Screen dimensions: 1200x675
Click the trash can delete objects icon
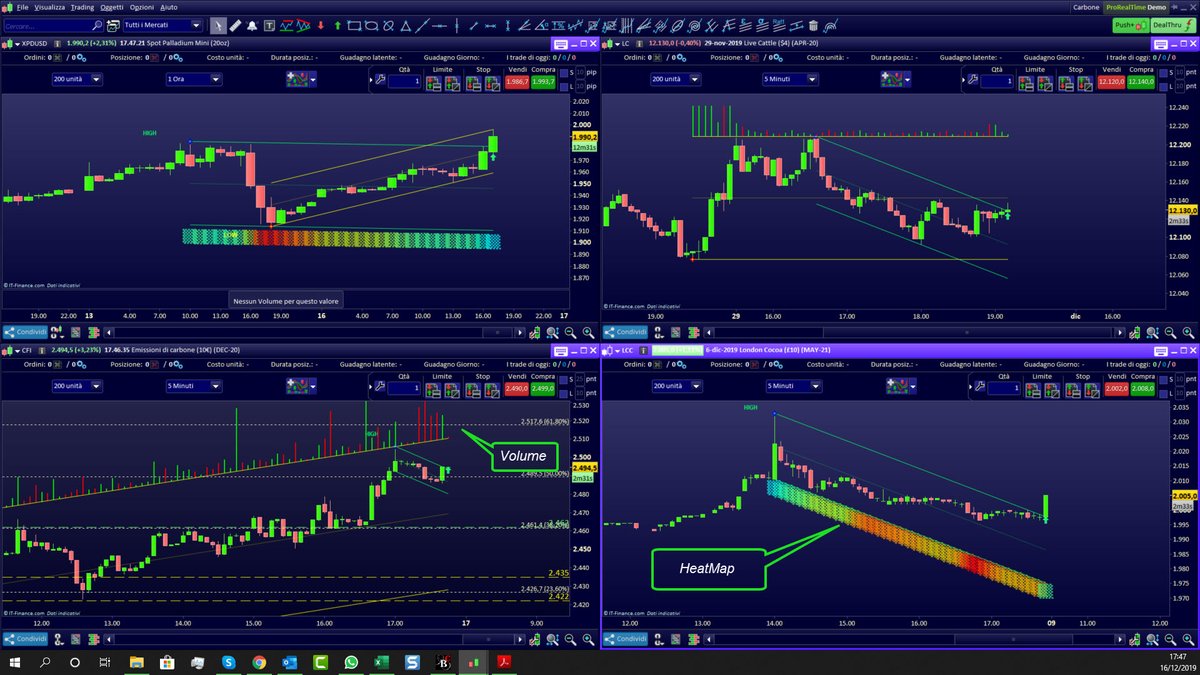click(813, 25)
